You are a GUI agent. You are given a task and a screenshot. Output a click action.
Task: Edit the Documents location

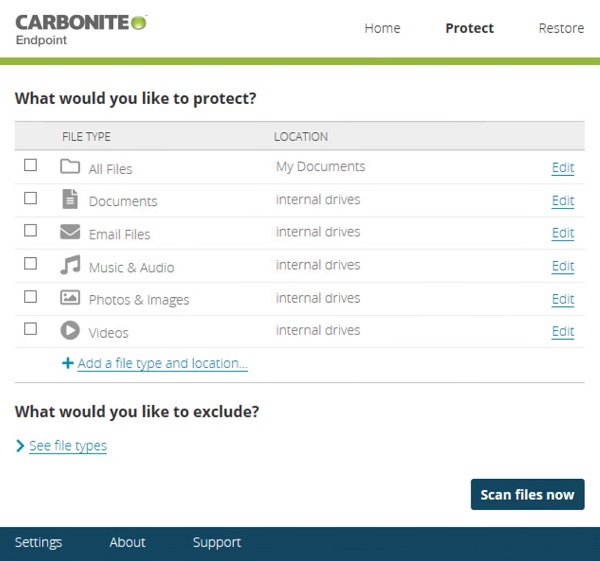[x=563, y=200]
